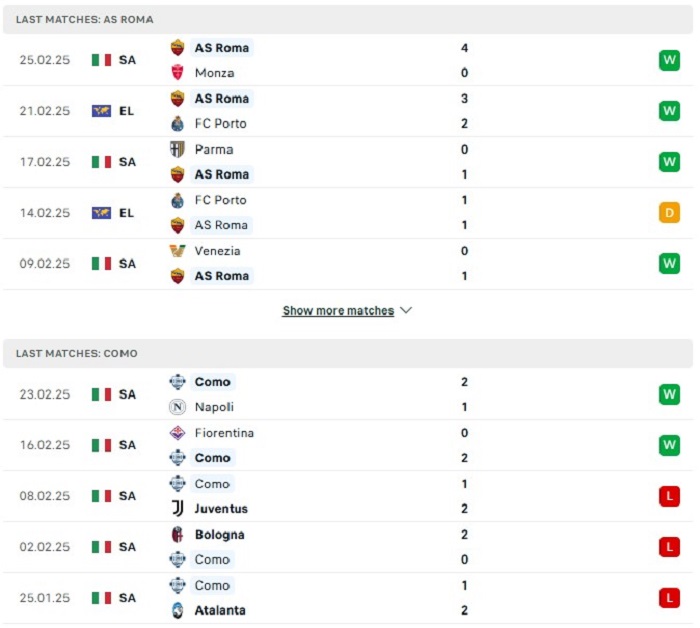Click the Fiorentina club crest icon
Screen dimensions: 700x628
(x=178, y=433)
